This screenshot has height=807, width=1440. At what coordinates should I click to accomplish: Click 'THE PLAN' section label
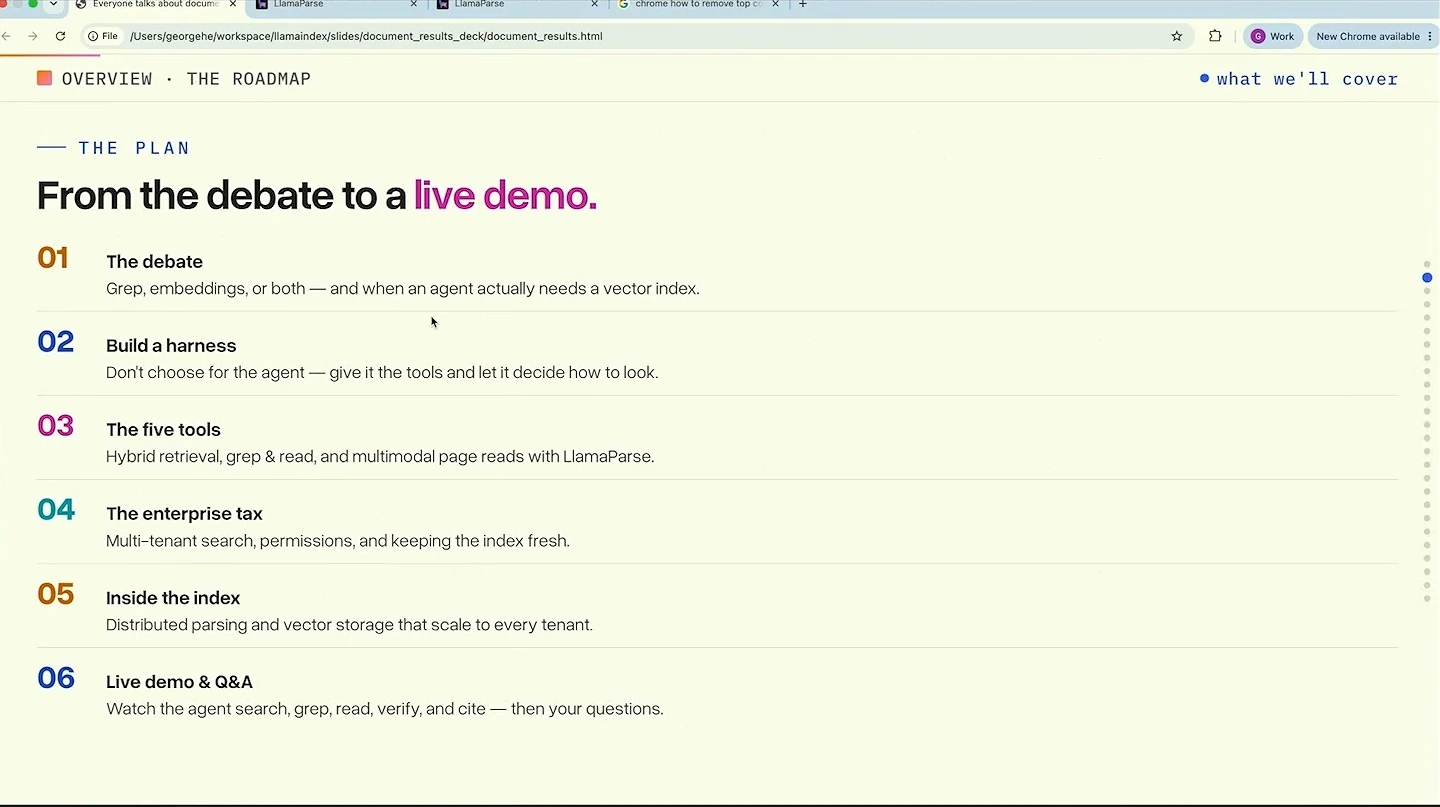click(x=134, y=148)
